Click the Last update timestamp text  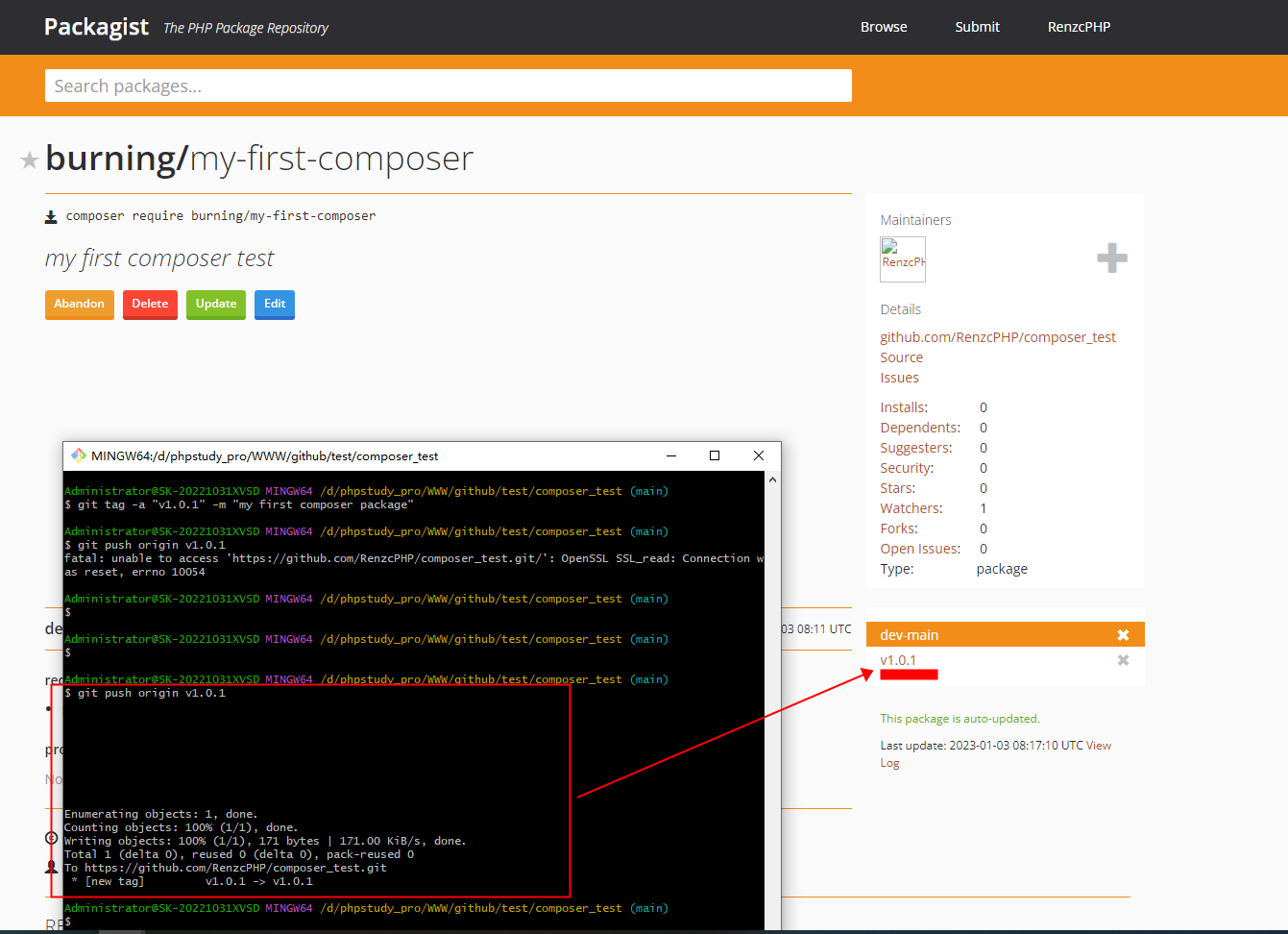click(982, 746)
